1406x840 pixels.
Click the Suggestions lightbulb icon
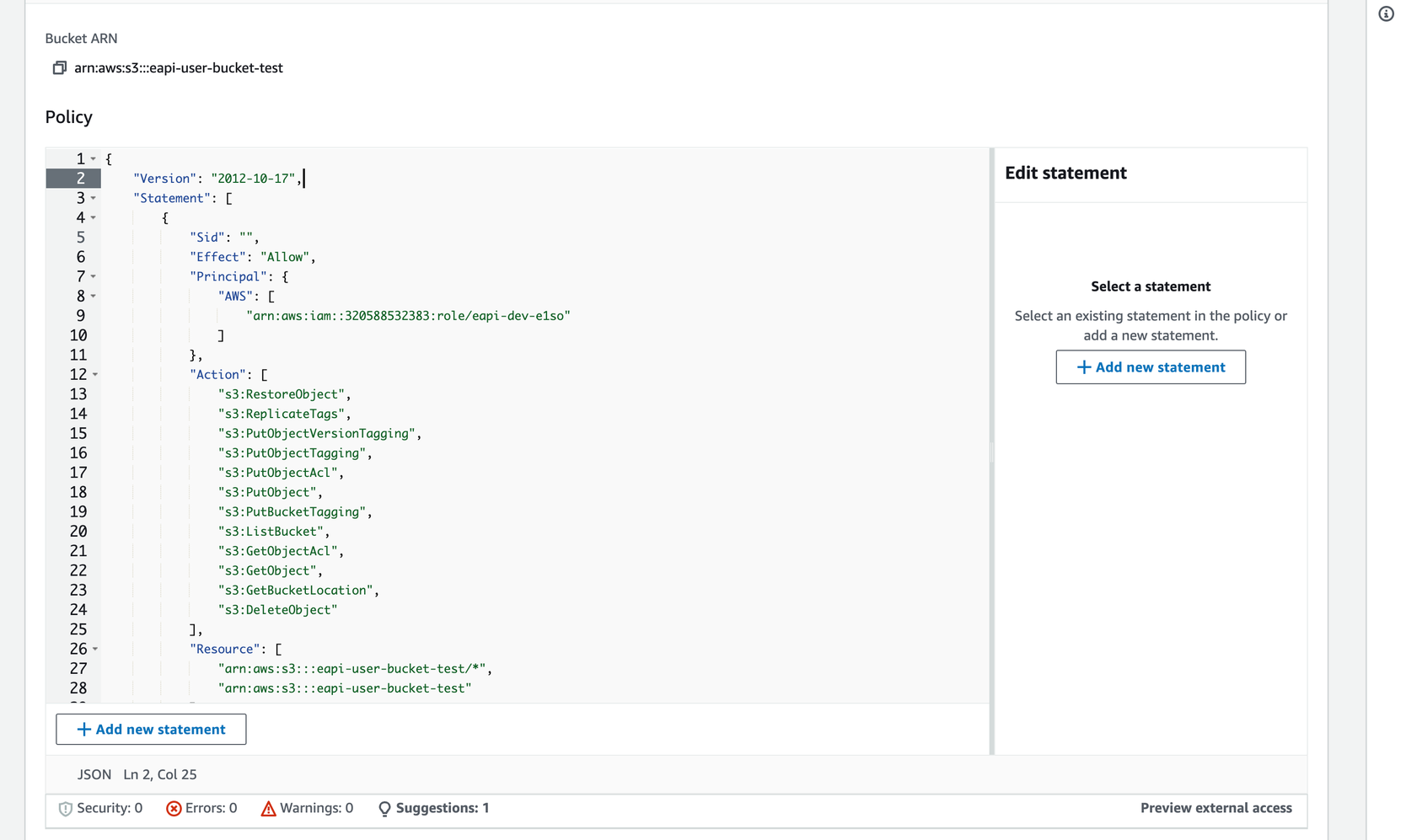click(x=384, y=809)
